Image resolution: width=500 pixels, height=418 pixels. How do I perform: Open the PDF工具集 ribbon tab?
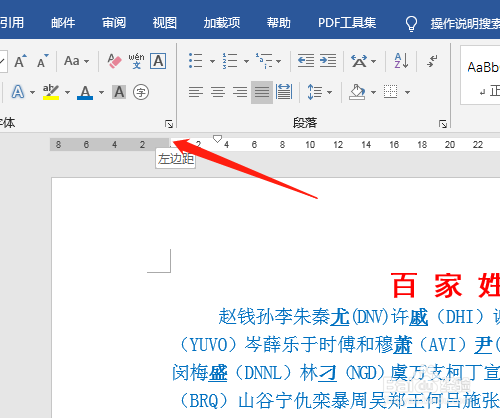[347, 23]
